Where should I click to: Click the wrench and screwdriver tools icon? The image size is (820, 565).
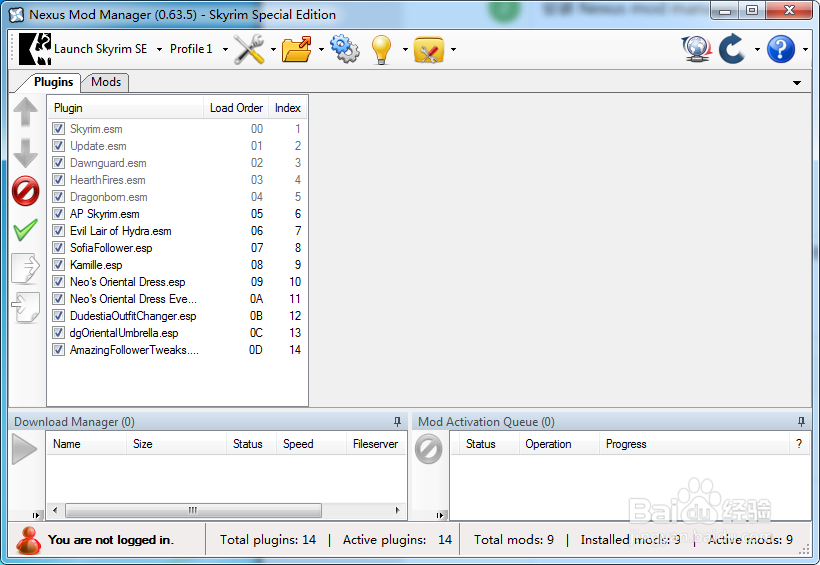coord(249,49)
